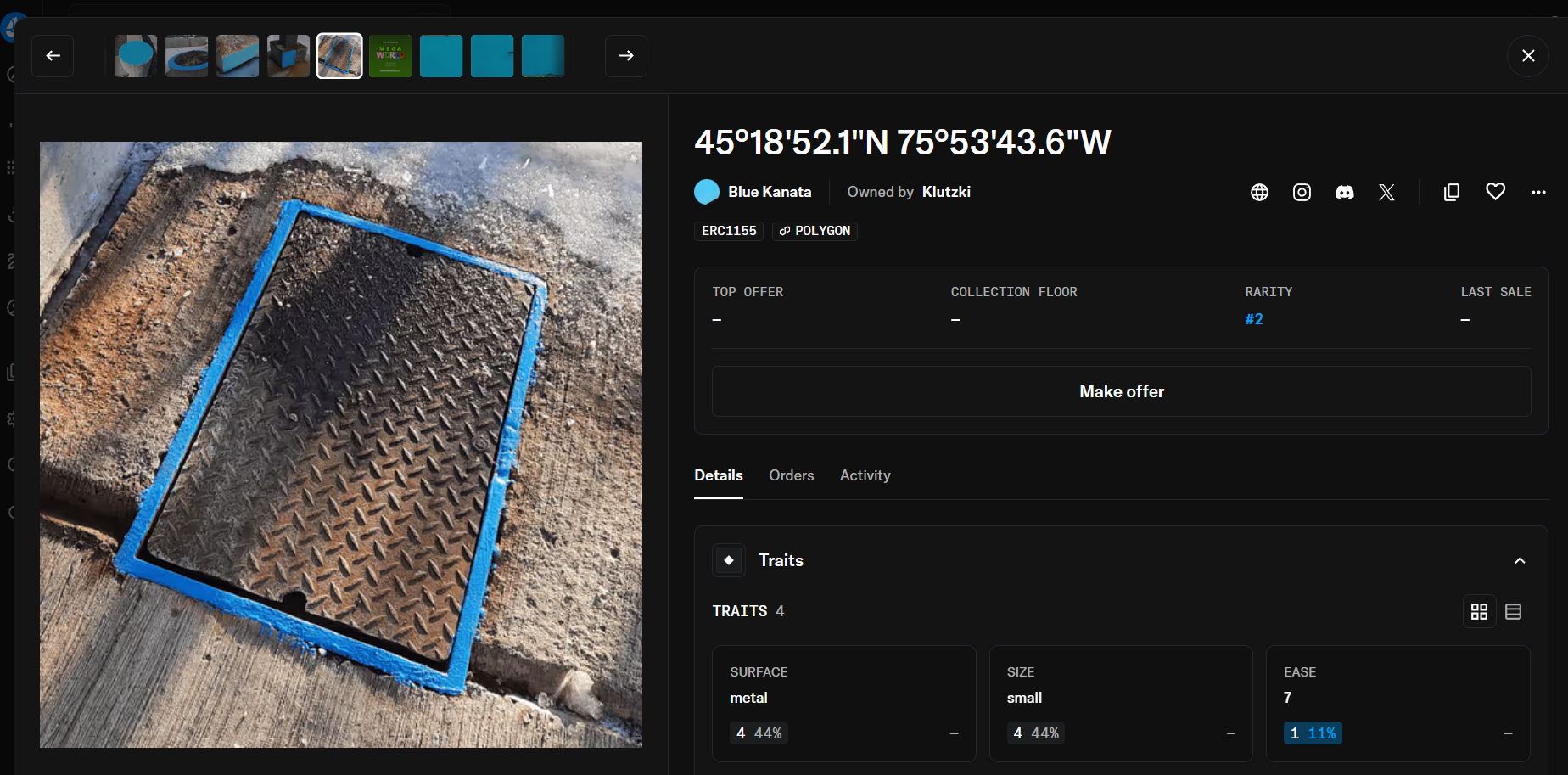Select the second blue ring thumbnail
This screenshot has height=775, width=1568.
tap(187, 56)
